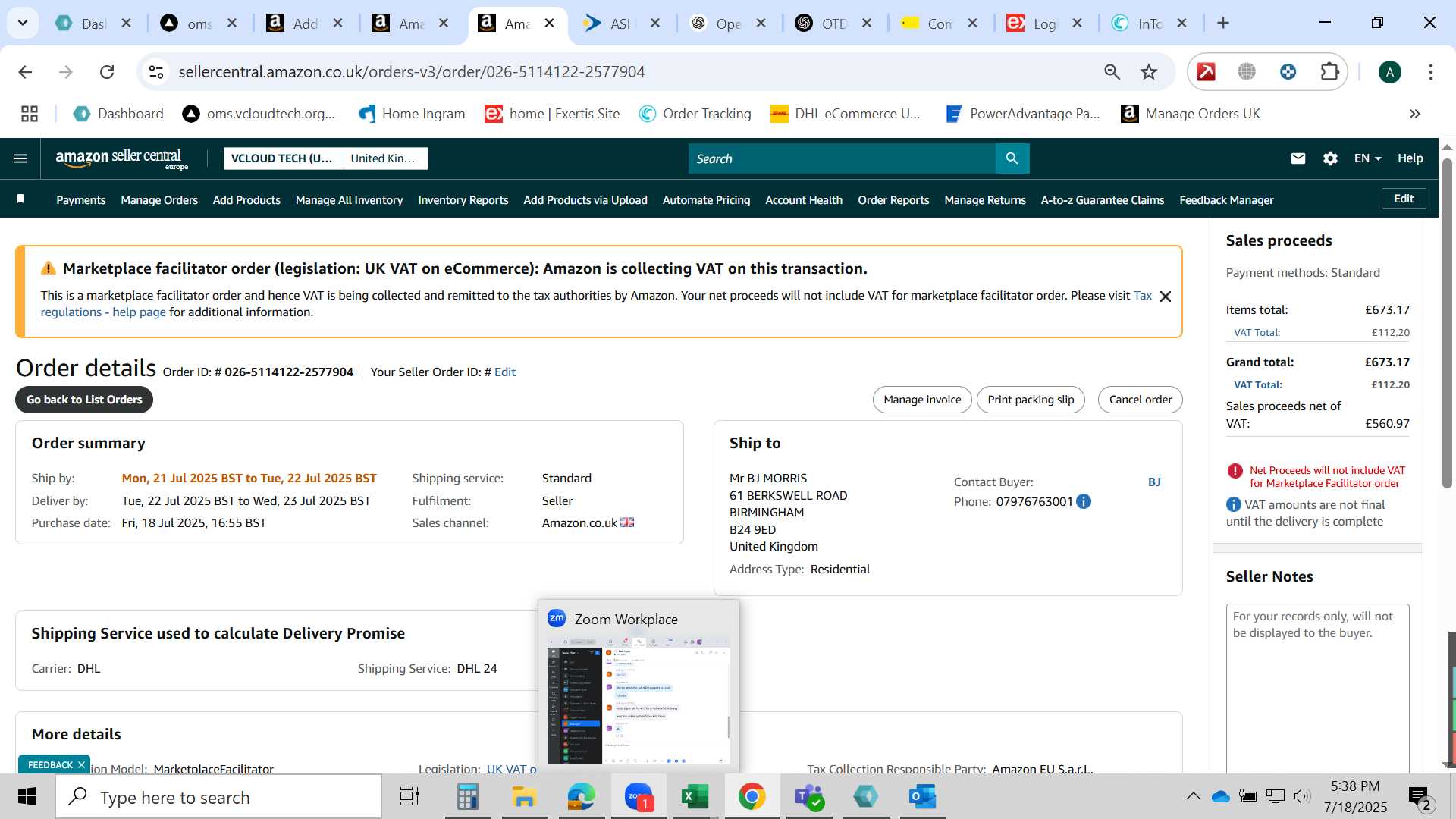The height and width of the screenshot is (819, 1456).
Task: Open the Chrome three-dot menu
Action: (x=1430, y=72)
